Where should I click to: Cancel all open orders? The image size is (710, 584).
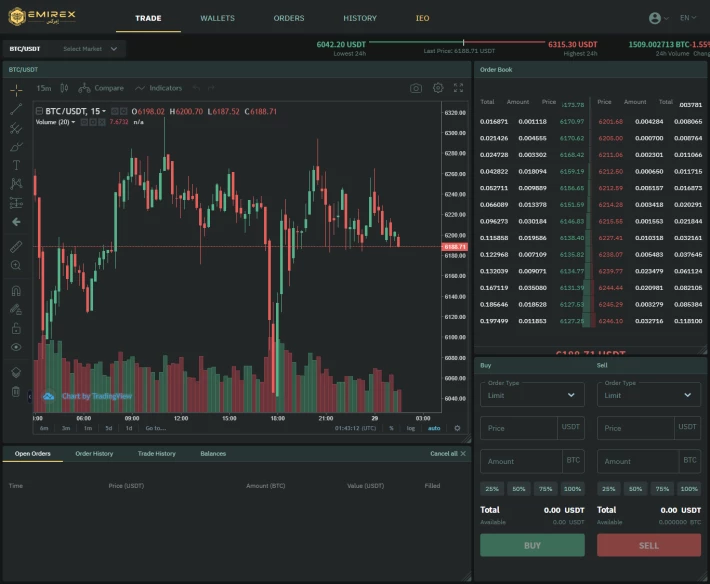tap(448, 454)
